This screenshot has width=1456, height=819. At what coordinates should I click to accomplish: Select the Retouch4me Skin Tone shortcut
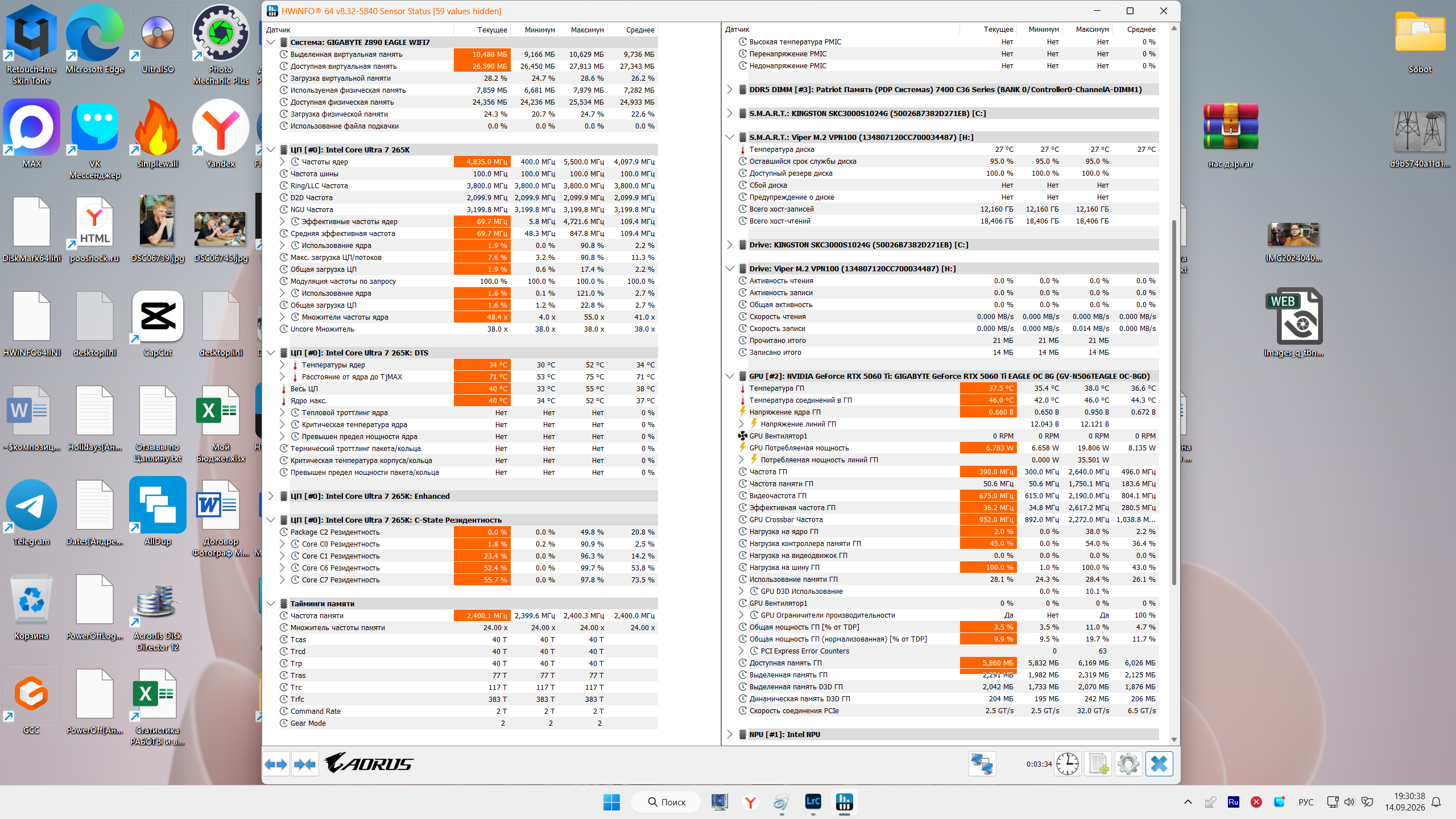tap(31, 45)
